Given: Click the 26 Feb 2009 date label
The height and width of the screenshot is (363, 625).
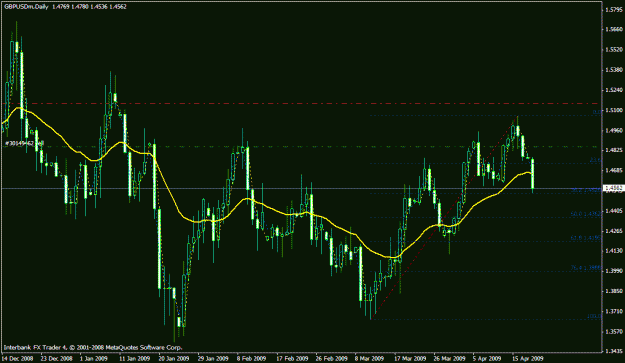Looking at the screenshot, I should click(x=331, y=358).
